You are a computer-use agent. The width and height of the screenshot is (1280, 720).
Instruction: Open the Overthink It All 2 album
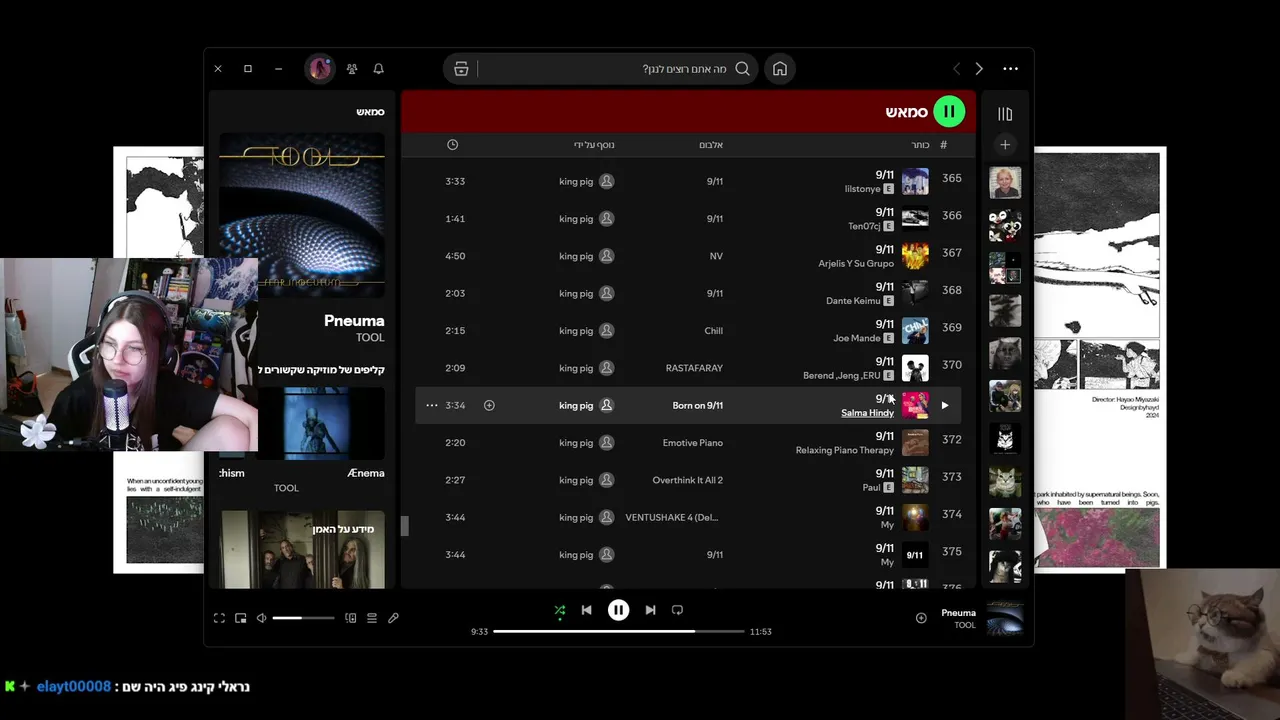[x=688, y=480]
